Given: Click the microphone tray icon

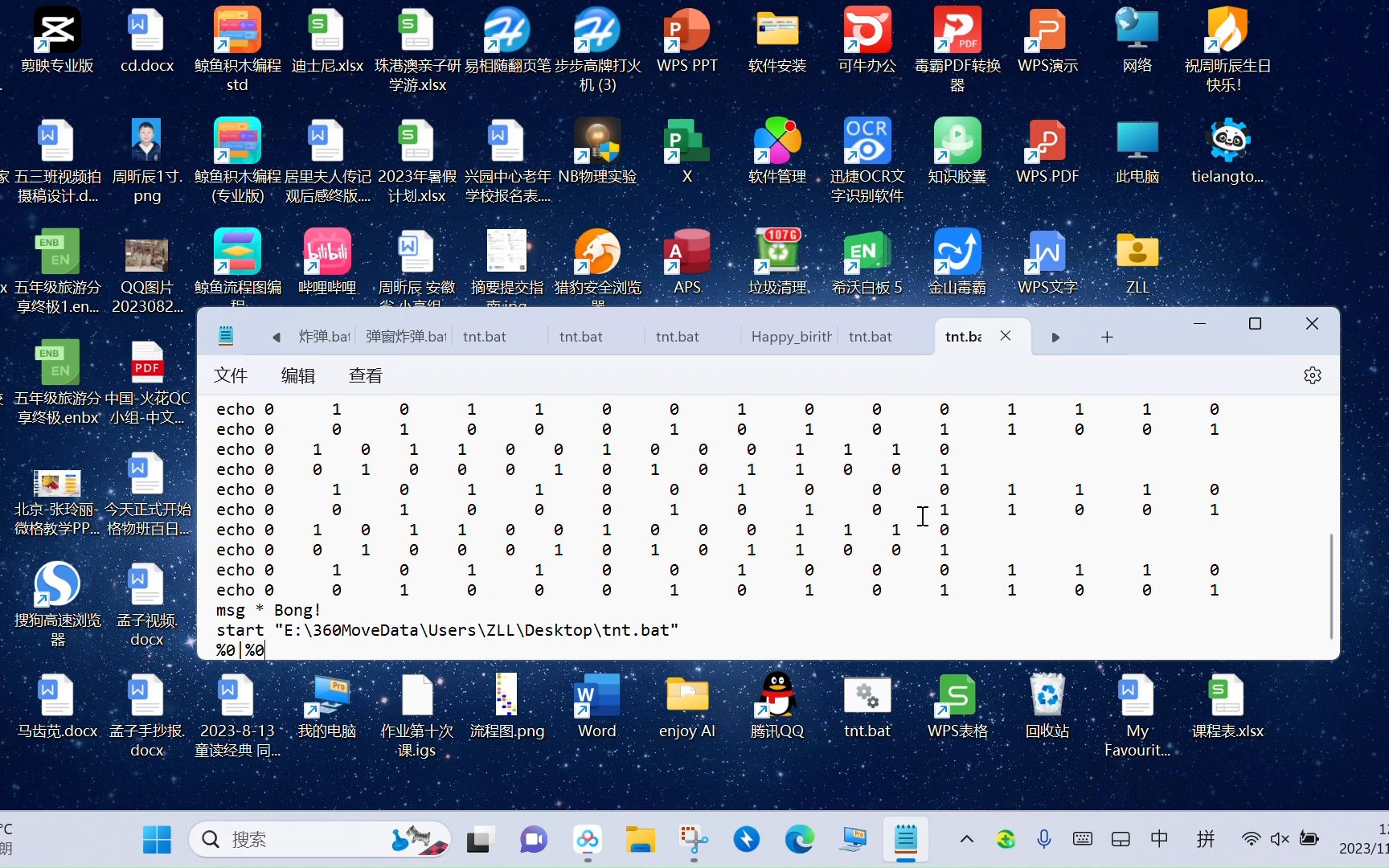Looking at the screenshot, I should click(1043, 840).
